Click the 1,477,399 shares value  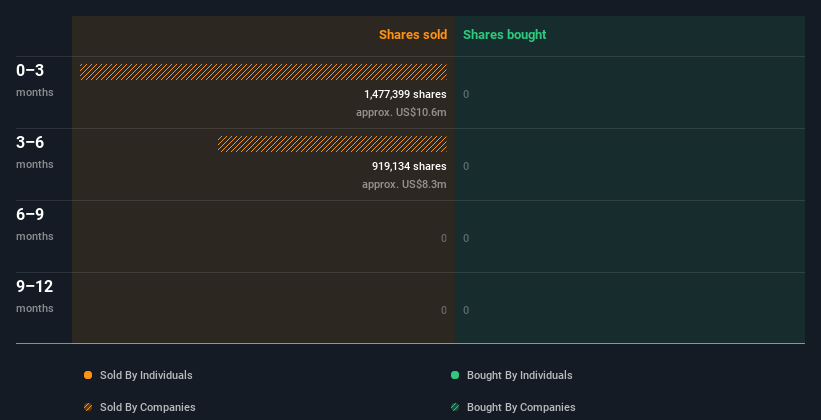point(405,94)
